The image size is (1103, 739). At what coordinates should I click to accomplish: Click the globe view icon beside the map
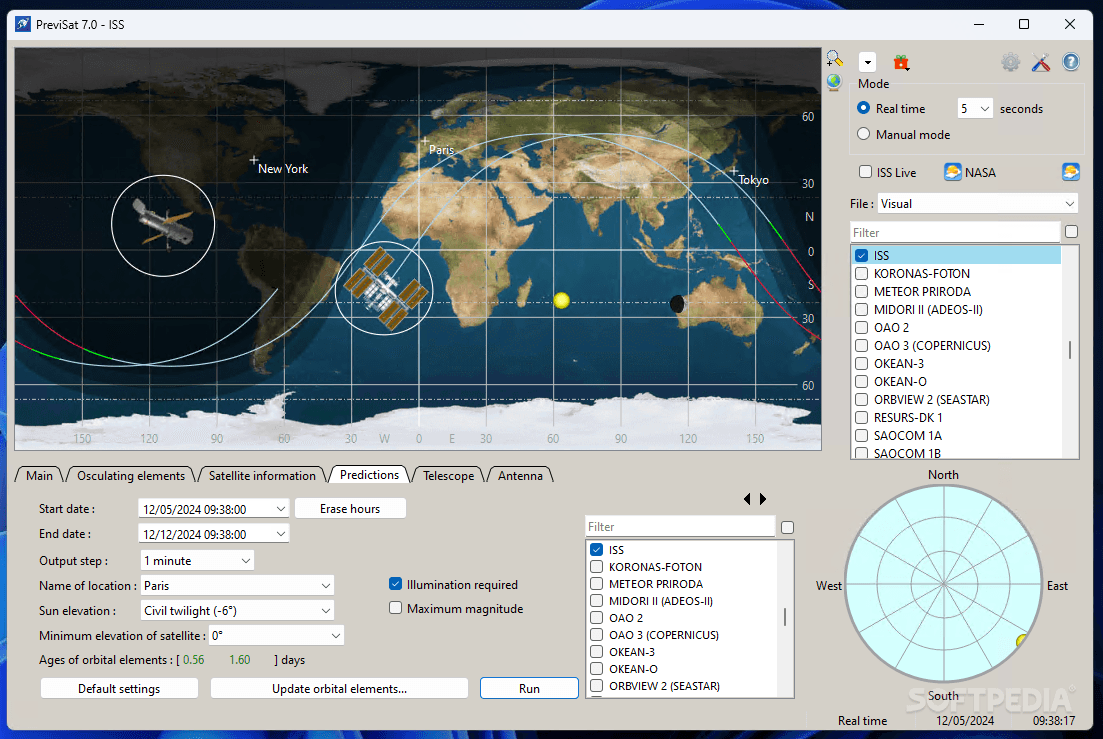tap(834, 83)
